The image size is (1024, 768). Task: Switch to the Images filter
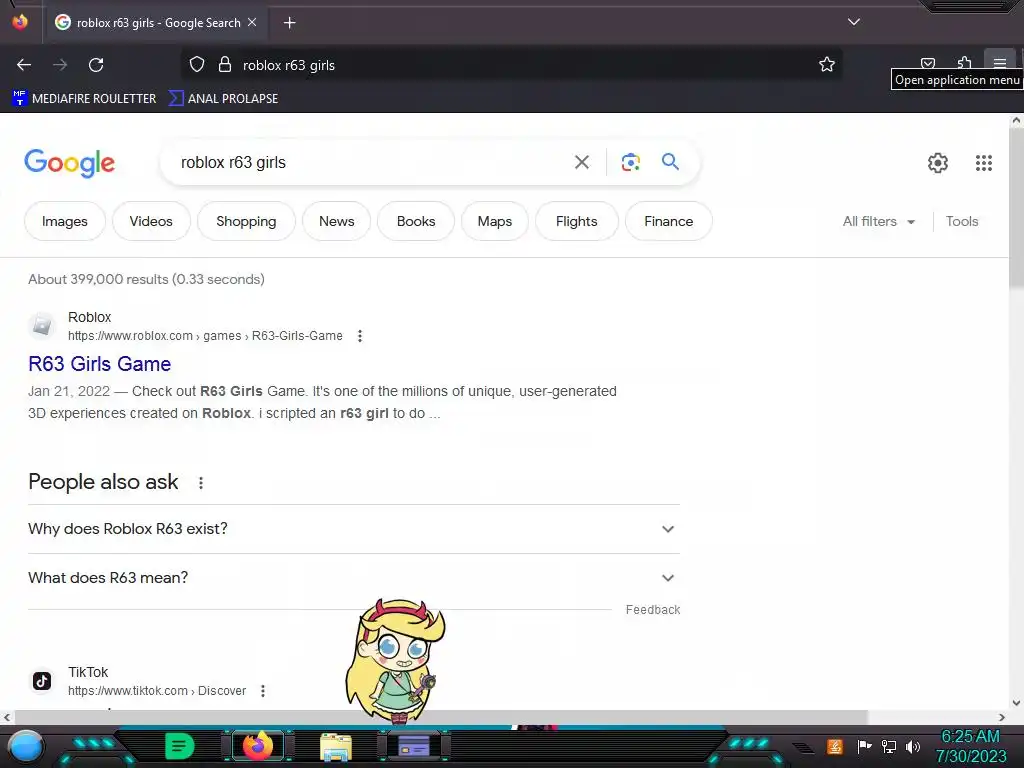pyautogui.click(x=65, y=221)
